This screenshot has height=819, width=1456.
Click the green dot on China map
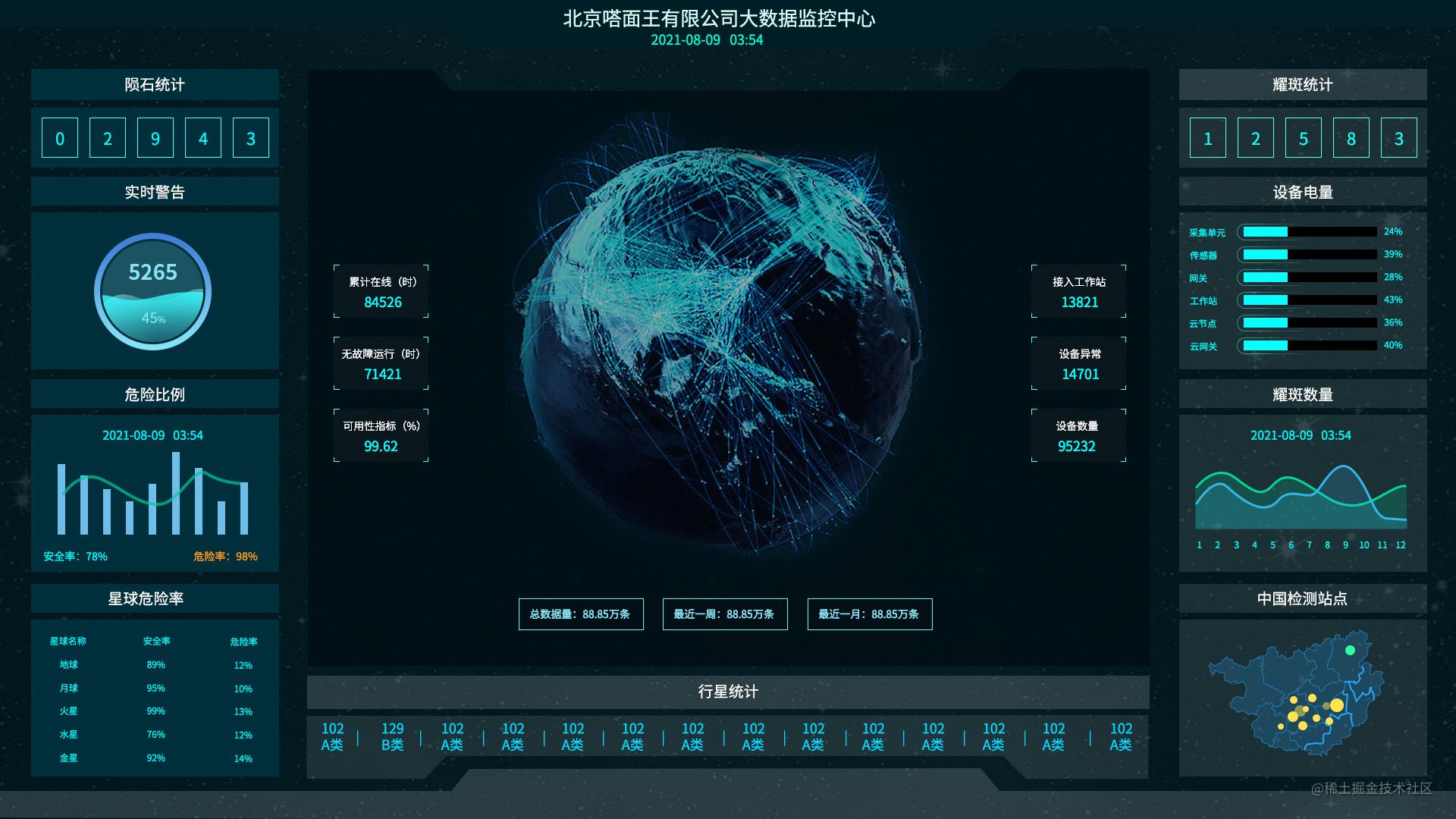click(1350, 650)
